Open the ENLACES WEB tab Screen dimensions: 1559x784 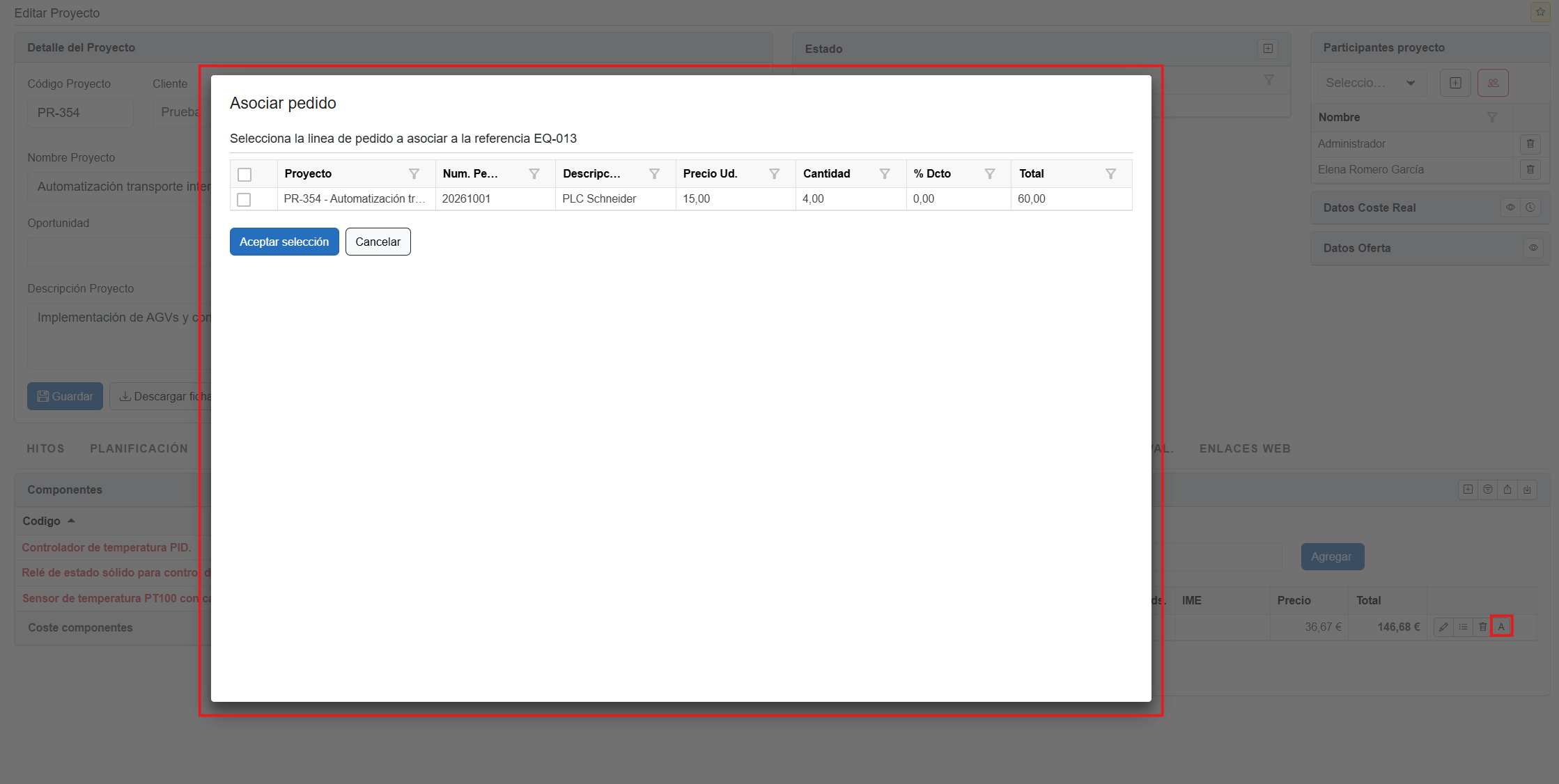[1245, 448]
